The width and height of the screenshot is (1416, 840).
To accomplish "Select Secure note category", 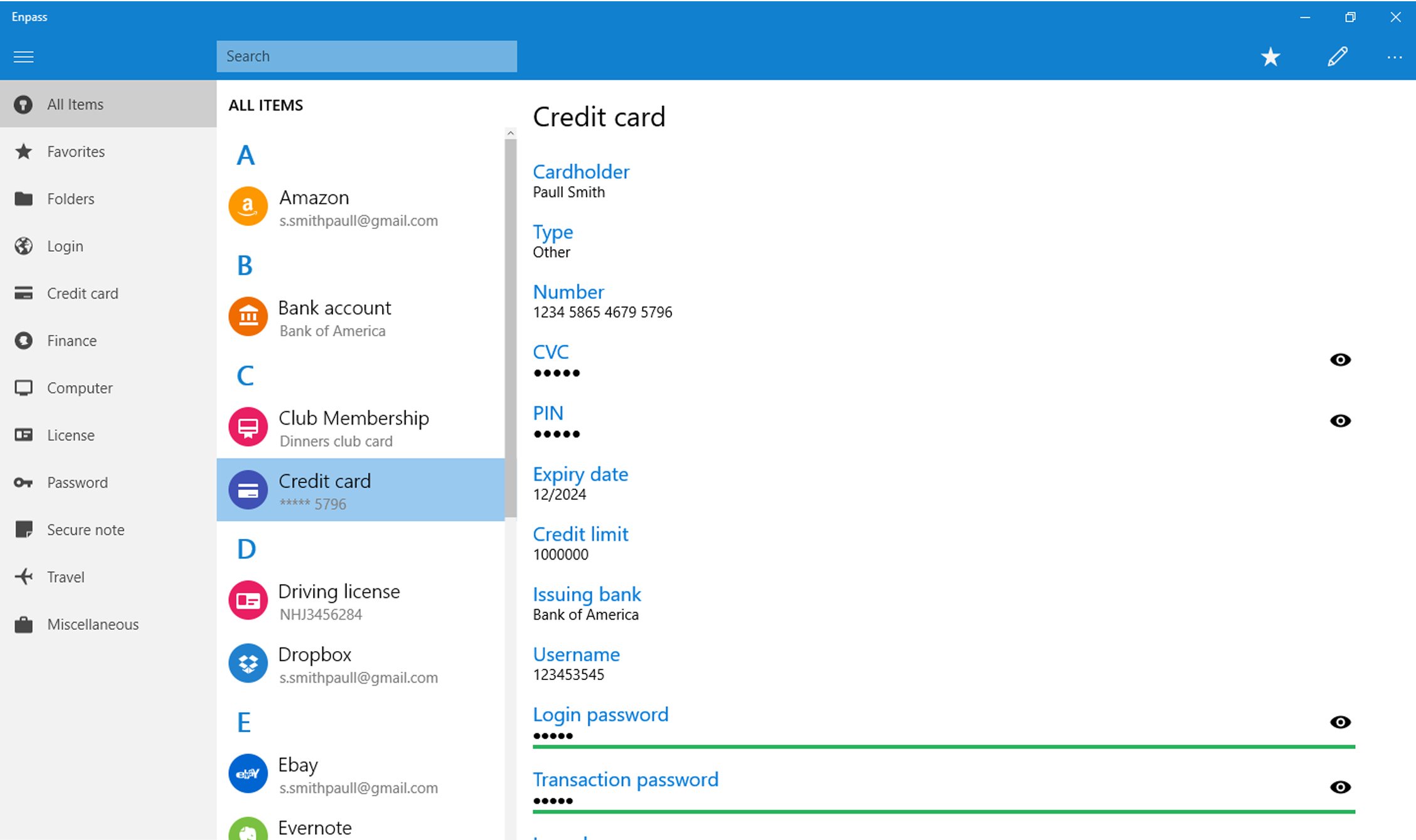I will [85, 530].
